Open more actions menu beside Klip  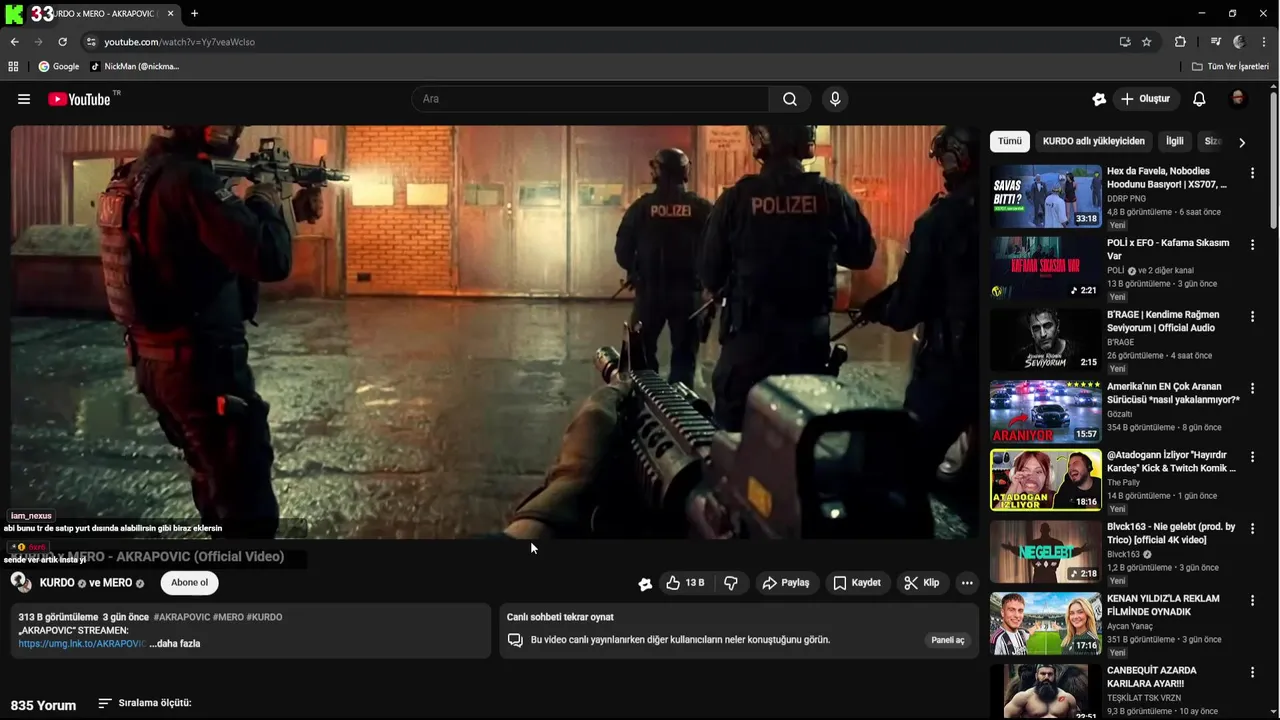pos(967,583)
